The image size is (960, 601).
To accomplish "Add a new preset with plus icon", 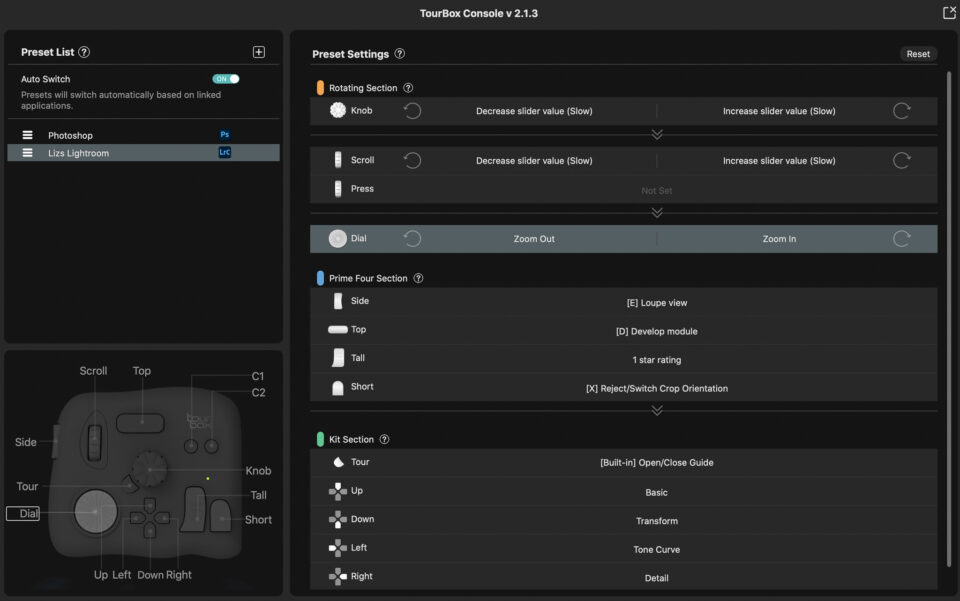I will 259,52.
